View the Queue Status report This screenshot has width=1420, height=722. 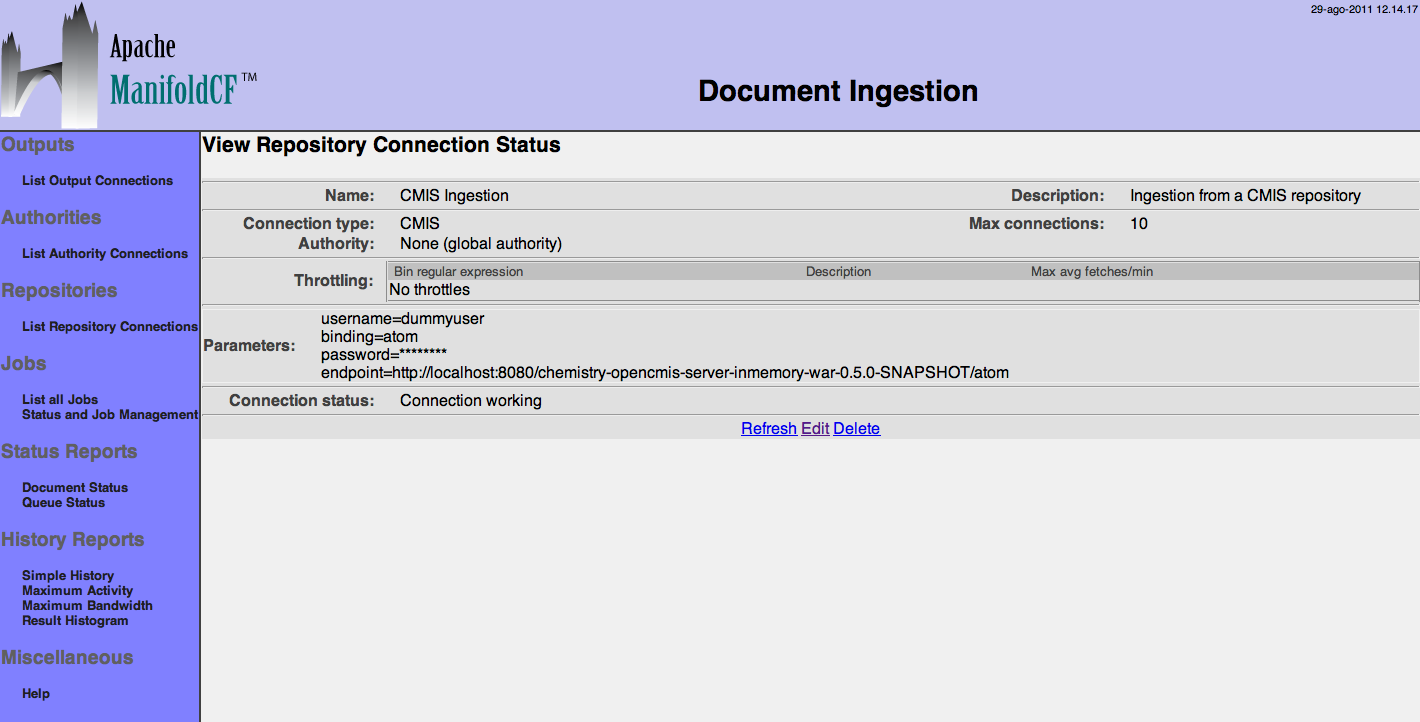(63, 503)
